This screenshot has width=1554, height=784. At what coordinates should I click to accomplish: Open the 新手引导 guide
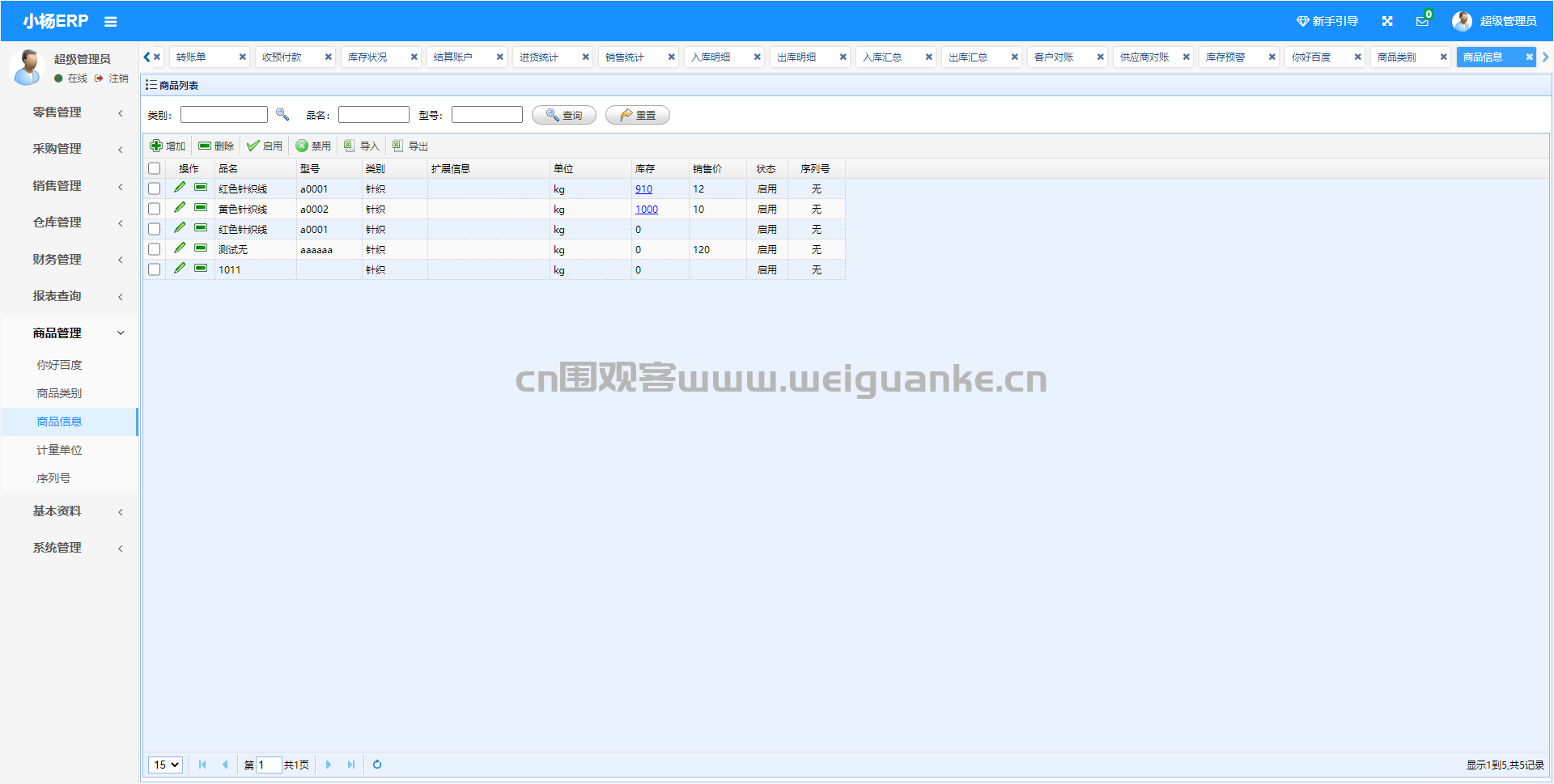pos(1327,21)
